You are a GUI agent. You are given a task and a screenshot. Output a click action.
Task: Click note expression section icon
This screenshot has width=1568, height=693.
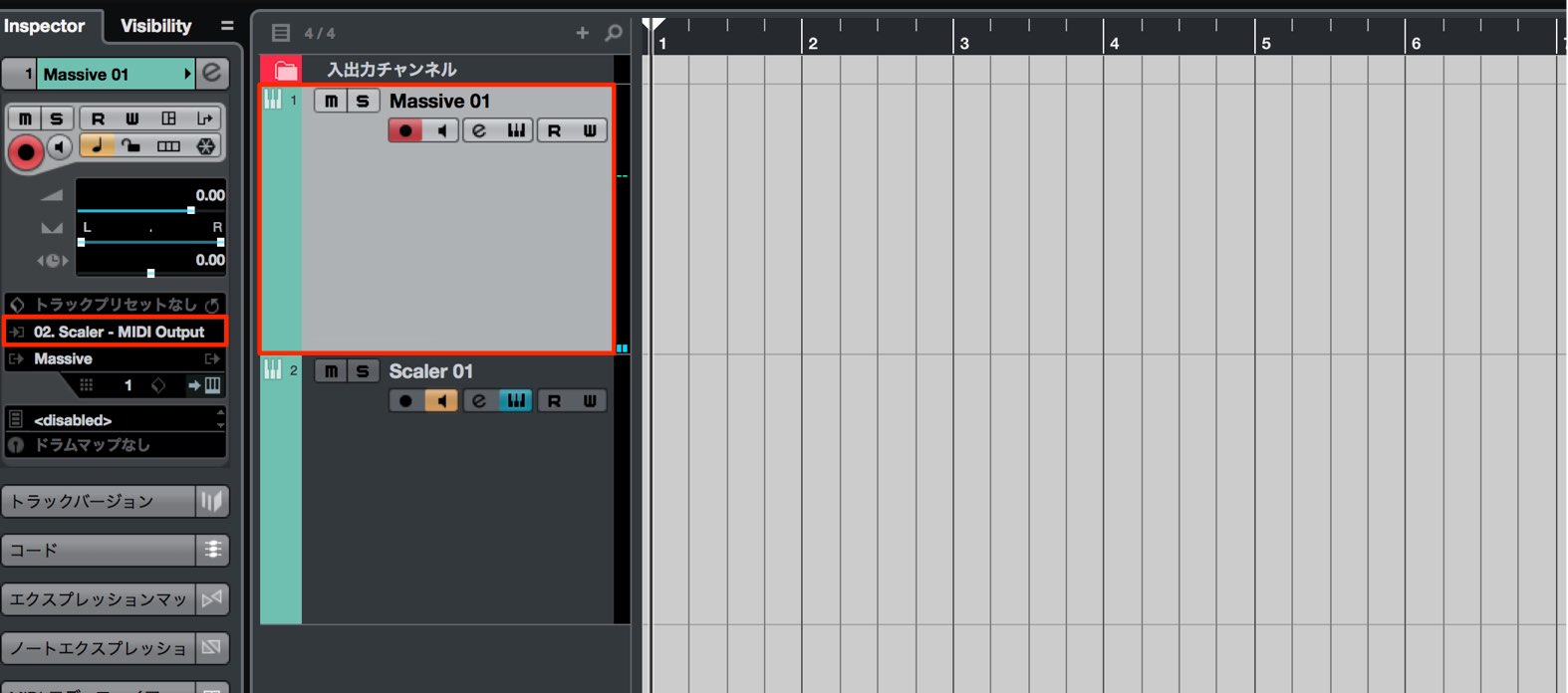coord(212,648)
